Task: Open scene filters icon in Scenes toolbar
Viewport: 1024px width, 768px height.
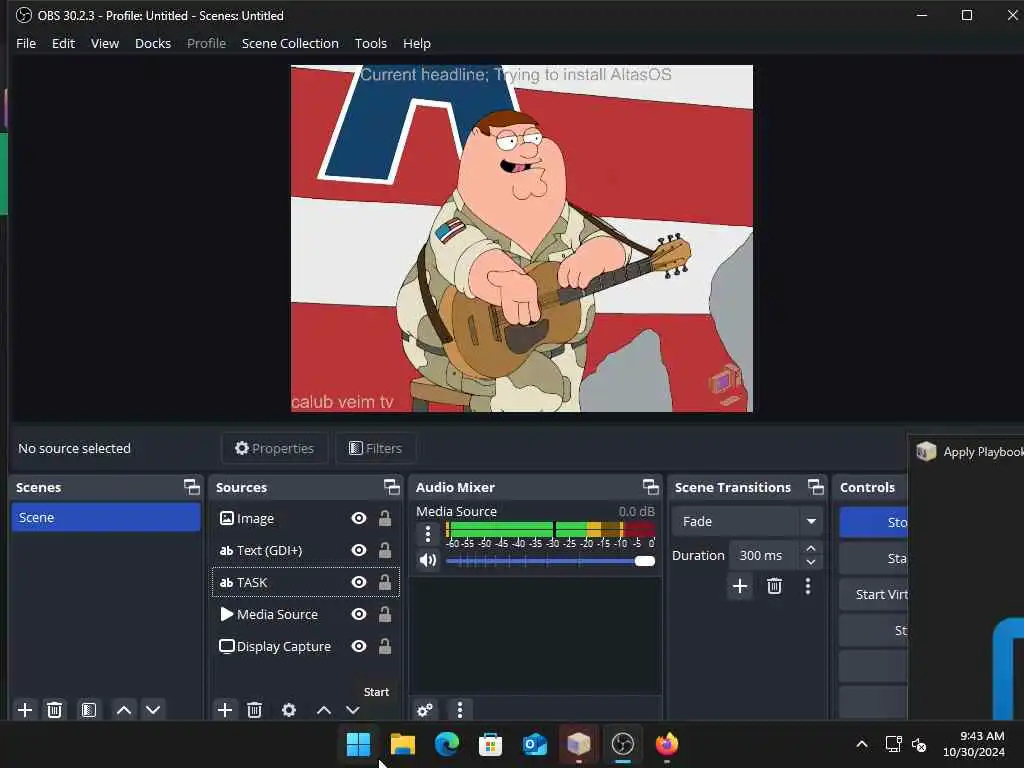Action: click(x=89, y=710)
